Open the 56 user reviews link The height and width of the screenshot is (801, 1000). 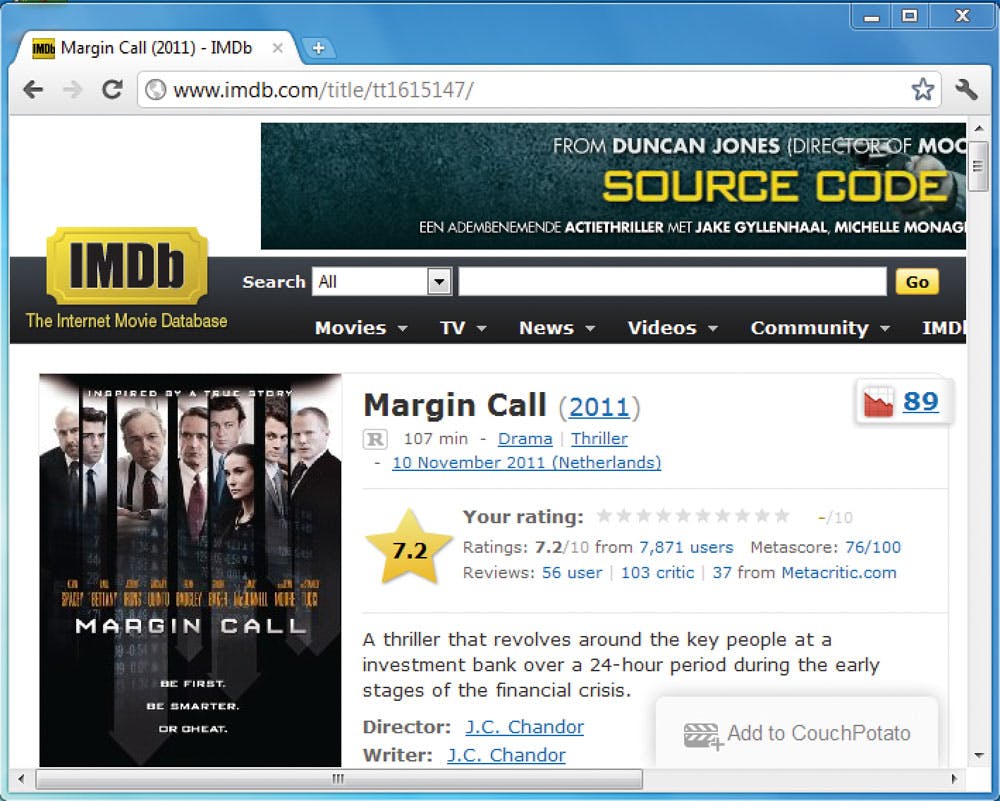pyautogui.click(x=571, y=573)
